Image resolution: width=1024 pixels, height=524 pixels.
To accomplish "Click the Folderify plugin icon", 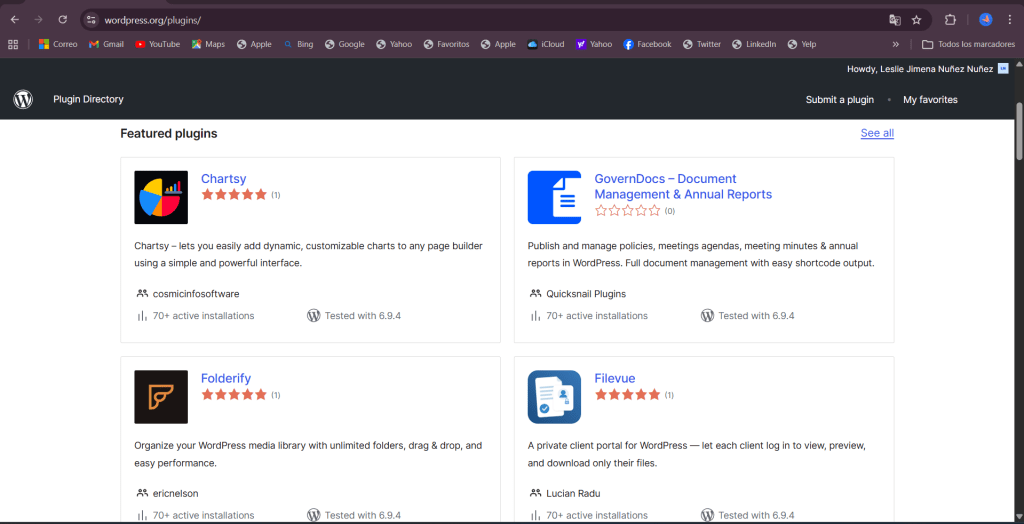I will click(x=161, y=397).
